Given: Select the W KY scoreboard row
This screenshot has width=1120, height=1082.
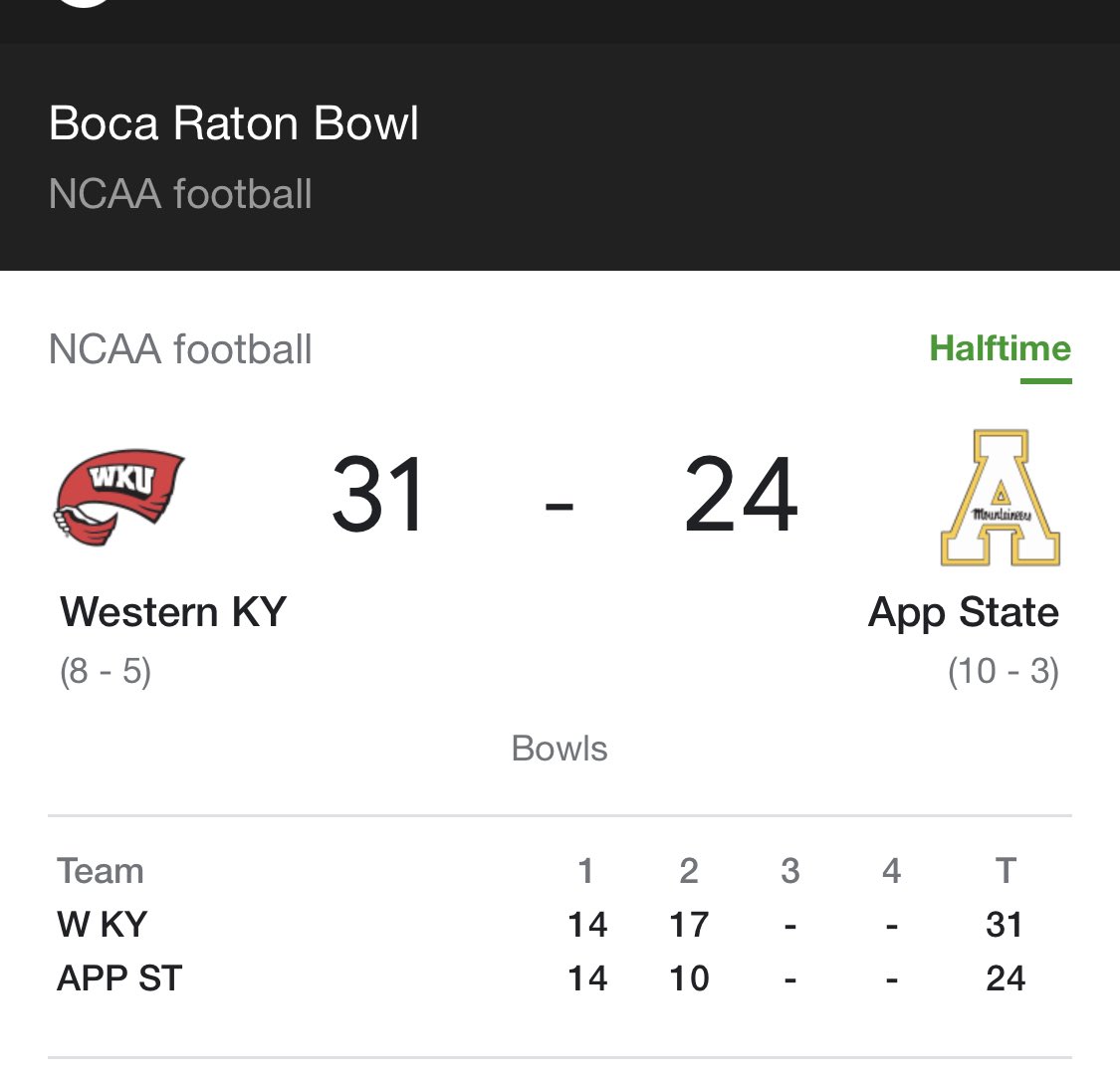Looking at the screenshot, I should click(x=560, y=924).
